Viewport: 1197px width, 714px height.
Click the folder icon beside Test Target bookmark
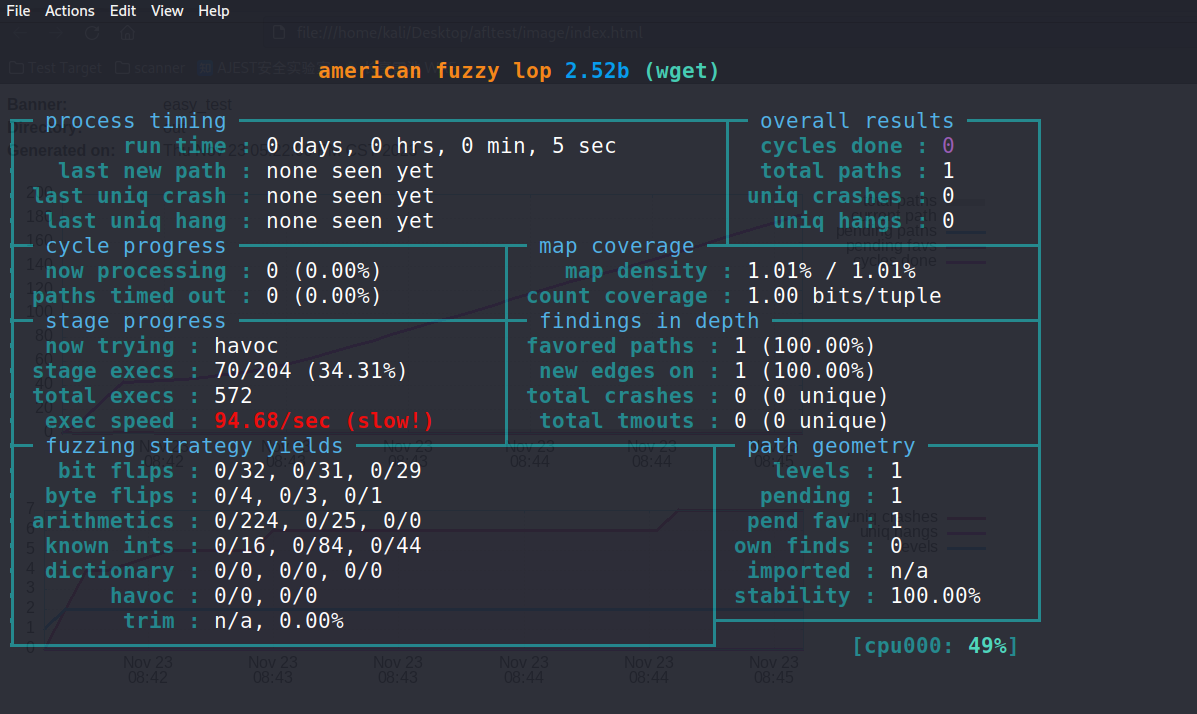click(15, 67)
